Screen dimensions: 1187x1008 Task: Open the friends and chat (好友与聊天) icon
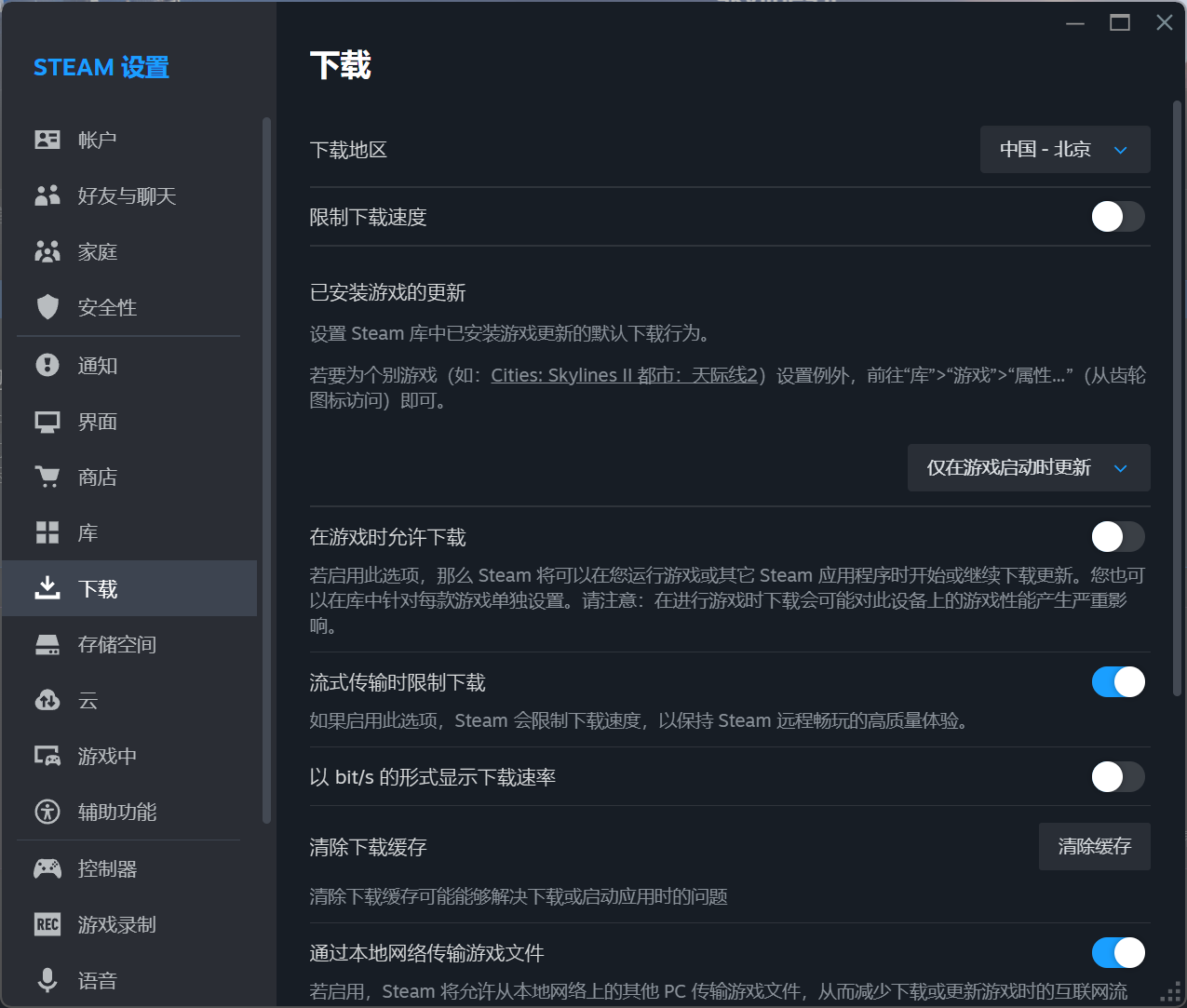[47, 195]
